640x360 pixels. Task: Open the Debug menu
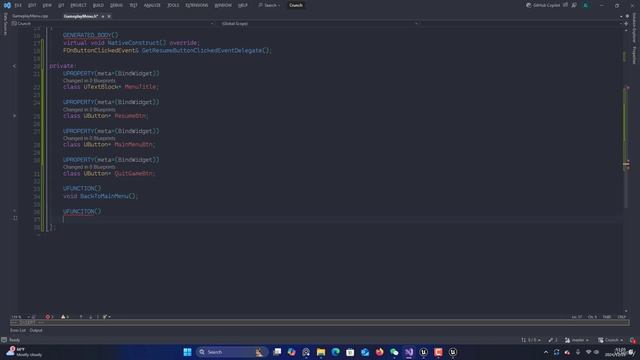116,5
